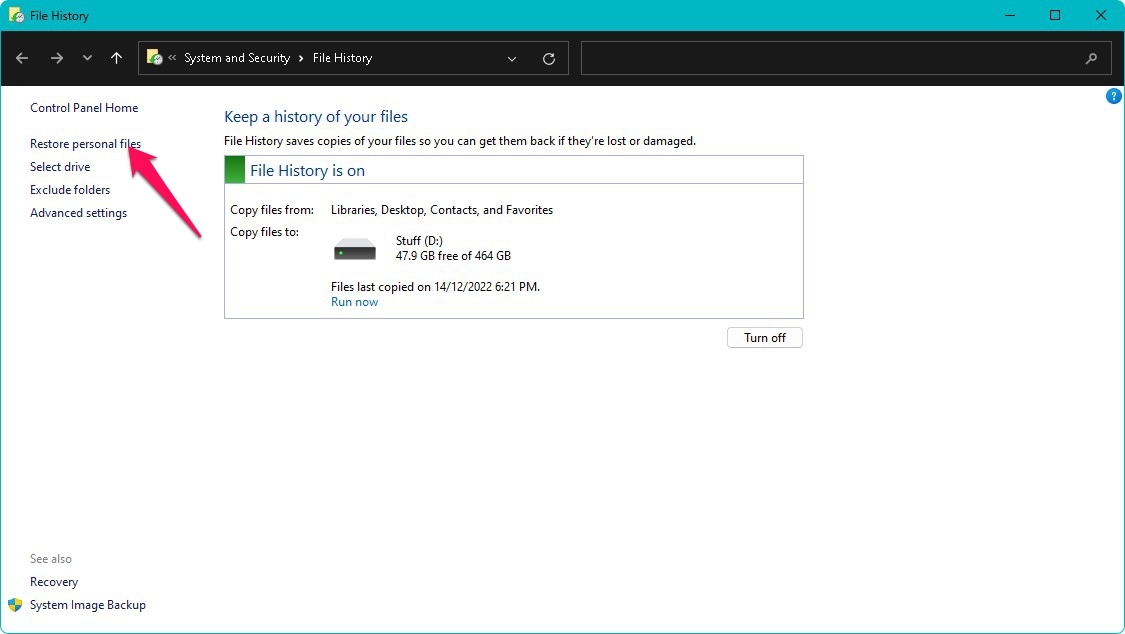Select the File History breadcrumb
Screen dimensions: 1125x634
342,58
